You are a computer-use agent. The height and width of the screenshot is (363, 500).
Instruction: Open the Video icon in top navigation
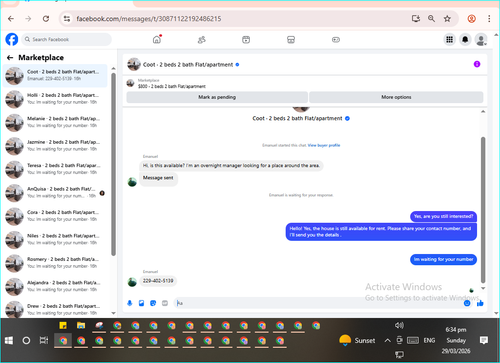[x=246, y=40]
